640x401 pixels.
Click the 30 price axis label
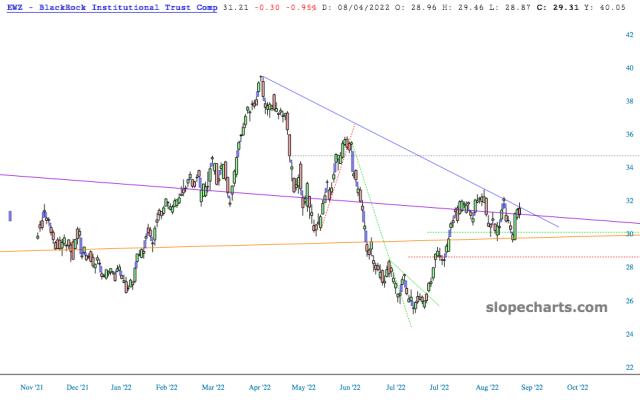629,234
